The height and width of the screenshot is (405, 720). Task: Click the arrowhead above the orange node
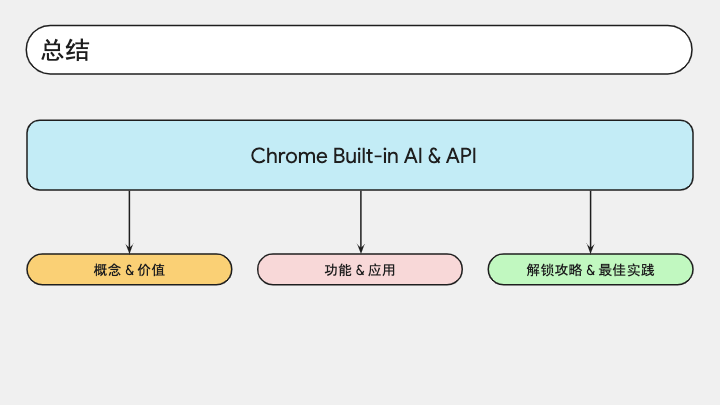tap(129, 248)
